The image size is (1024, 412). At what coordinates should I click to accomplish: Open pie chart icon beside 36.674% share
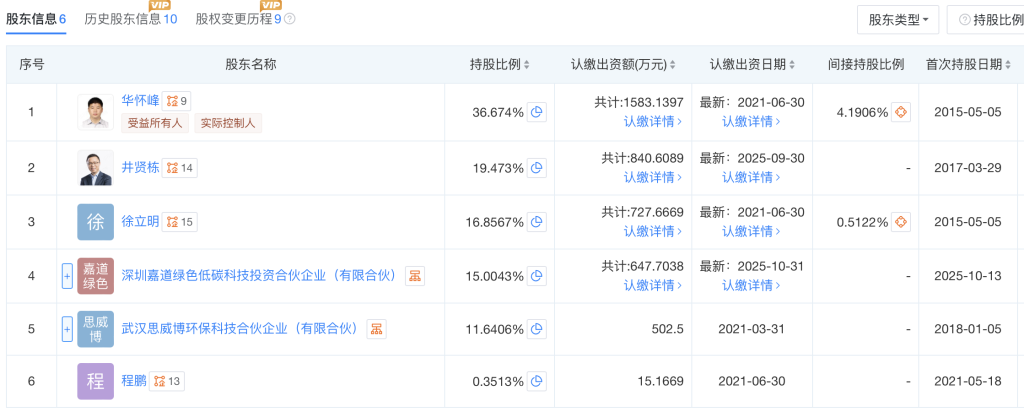[537, 112]
